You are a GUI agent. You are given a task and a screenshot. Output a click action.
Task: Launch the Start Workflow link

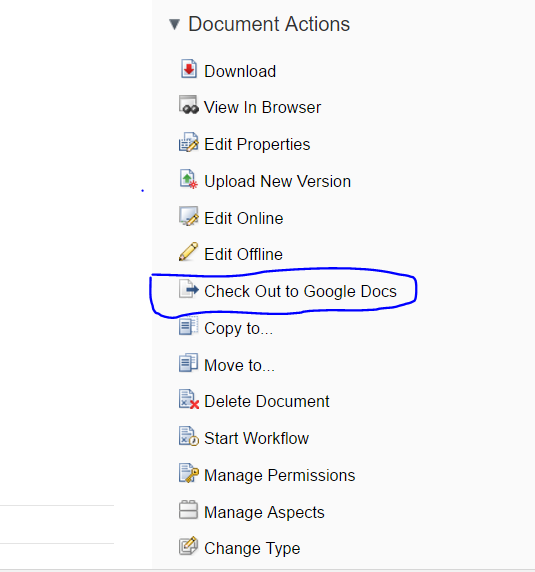[256, 438]
